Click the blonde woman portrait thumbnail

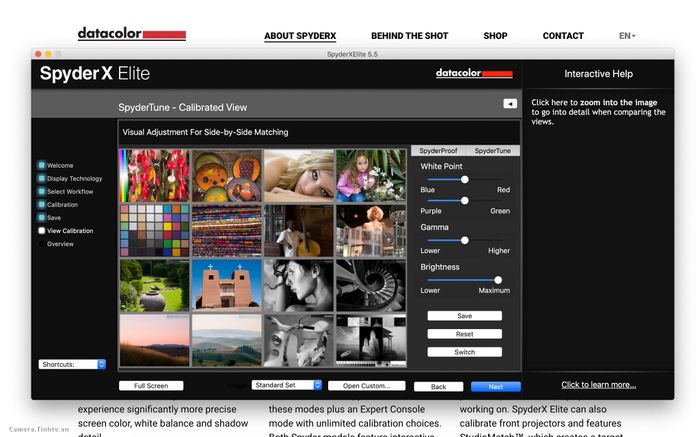coord(299,176)
